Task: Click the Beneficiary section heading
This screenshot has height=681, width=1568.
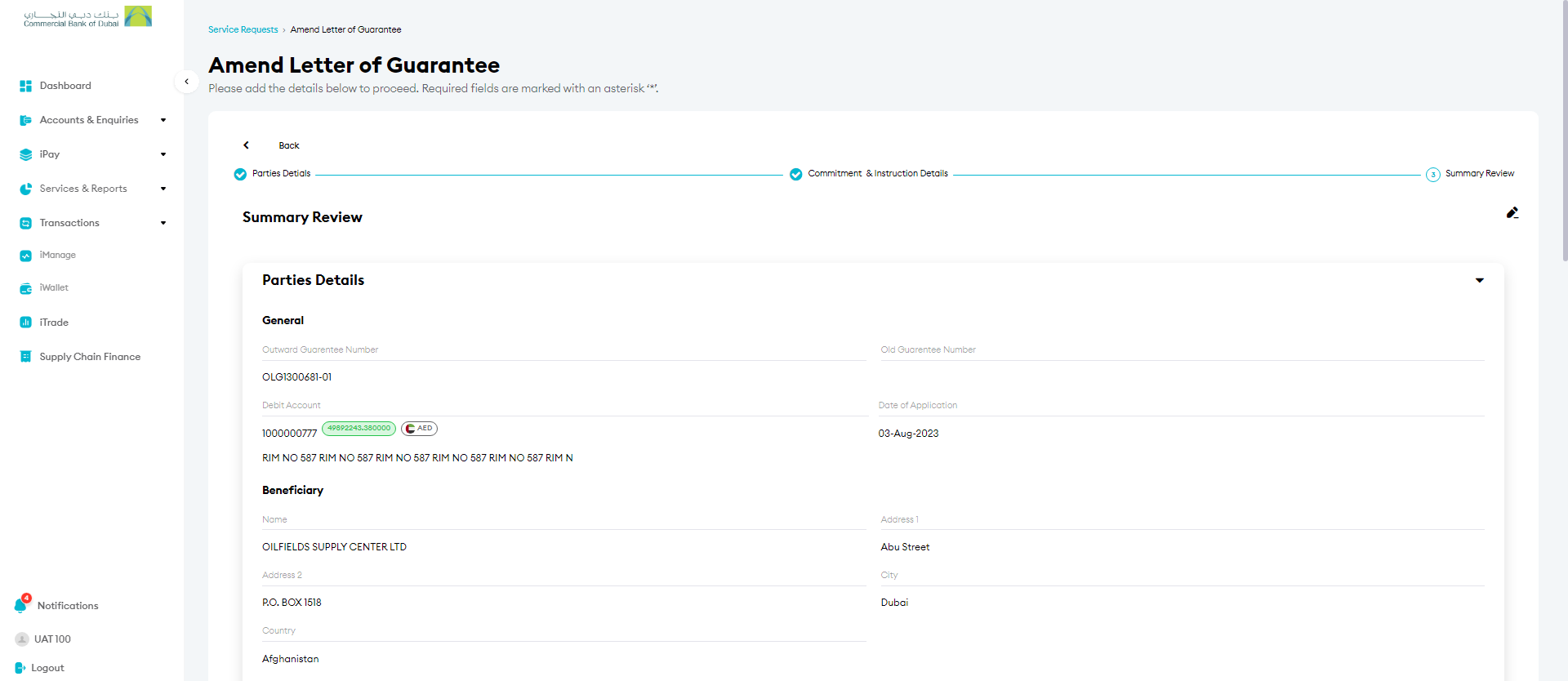Action: [292, 490]
